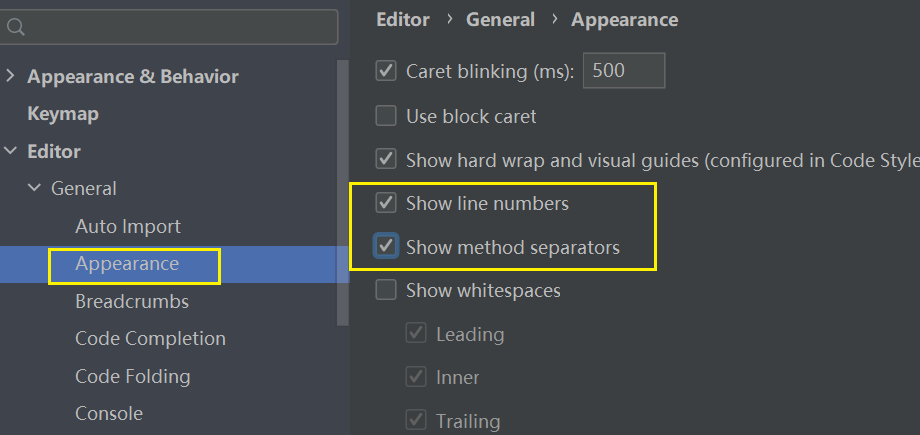Image resolution: width=920 pixels, height=435 pixels.
Task: Click General in the breadcrumb path
Action: coord(500,20)
